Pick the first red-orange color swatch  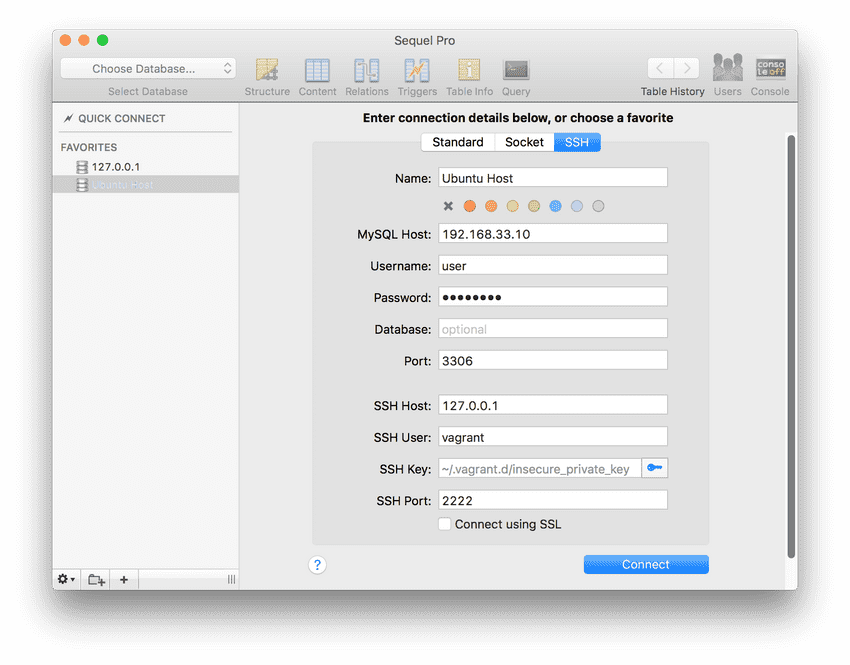tap(469, 206)
